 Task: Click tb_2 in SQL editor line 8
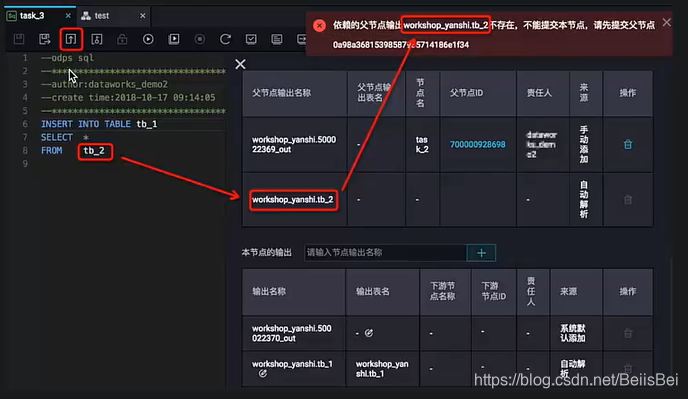[94, 151]
